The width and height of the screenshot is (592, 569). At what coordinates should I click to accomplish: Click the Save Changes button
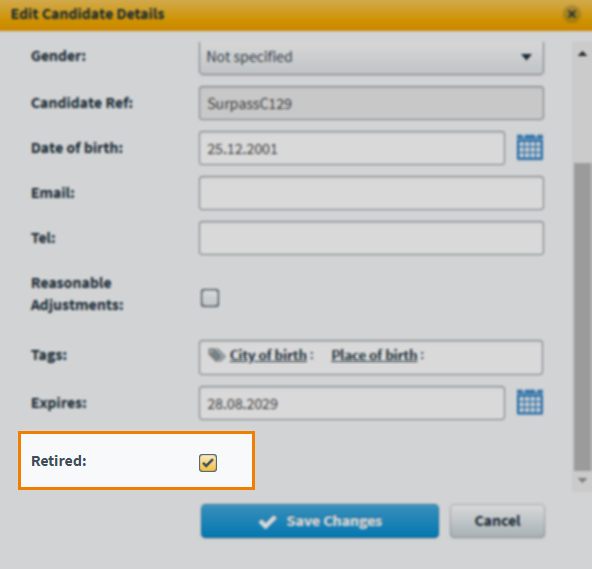tap(320, 521)
